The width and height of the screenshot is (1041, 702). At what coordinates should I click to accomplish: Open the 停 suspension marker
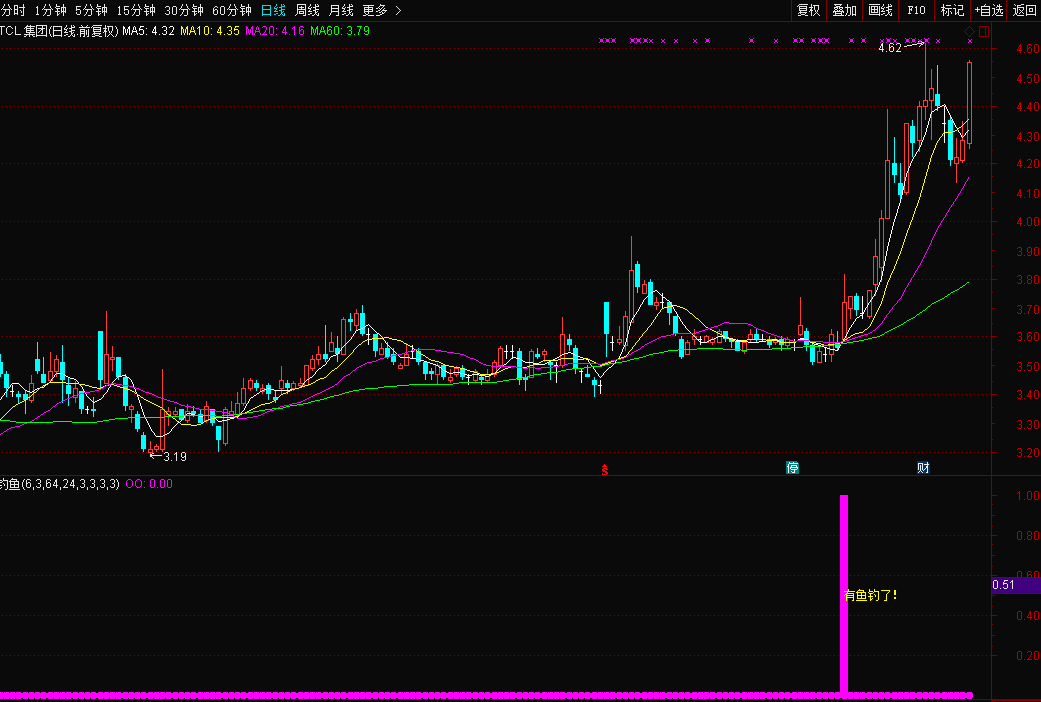(792, 468)
